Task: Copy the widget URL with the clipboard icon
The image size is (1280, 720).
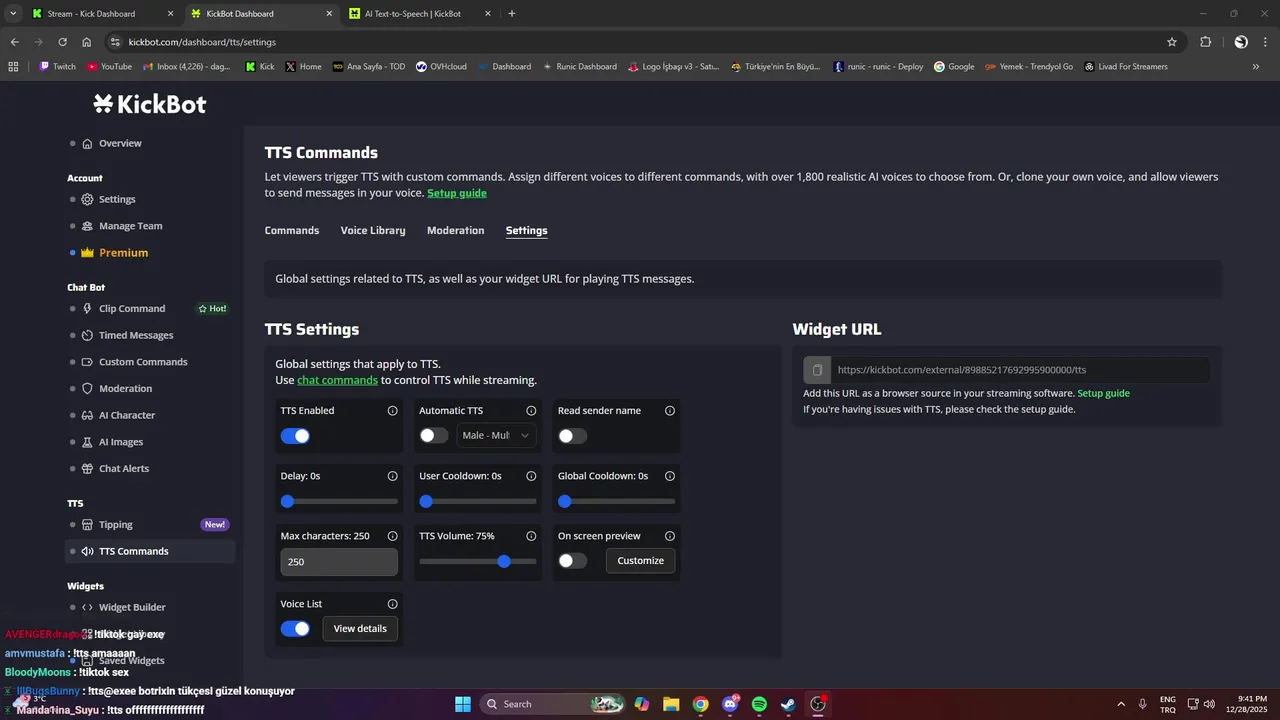Action: [817, 370]
